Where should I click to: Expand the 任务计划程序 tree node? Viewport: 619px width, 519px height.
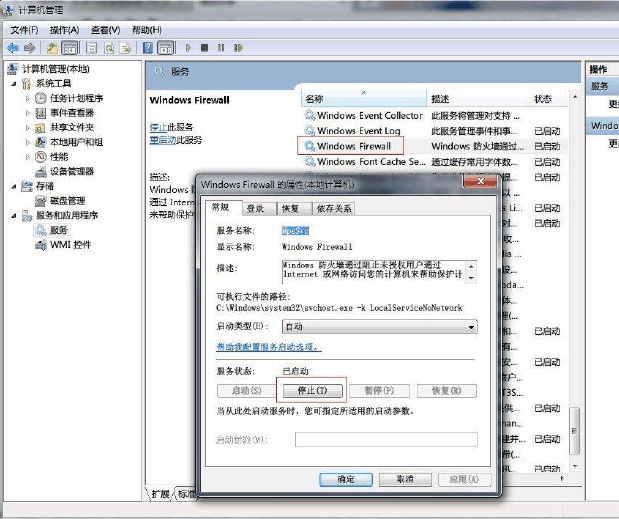point(27,99)
